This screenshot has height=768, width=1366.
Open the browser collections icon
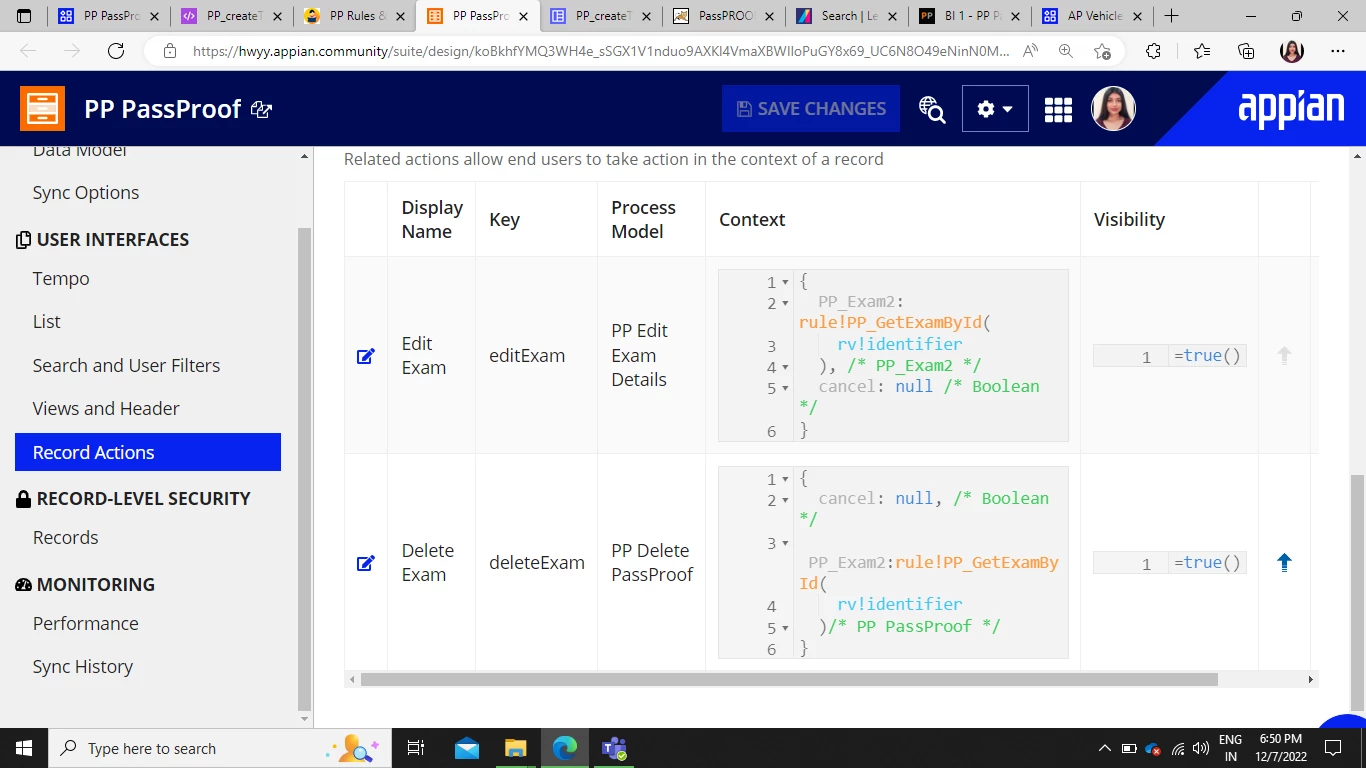[x=1246, y=51]
